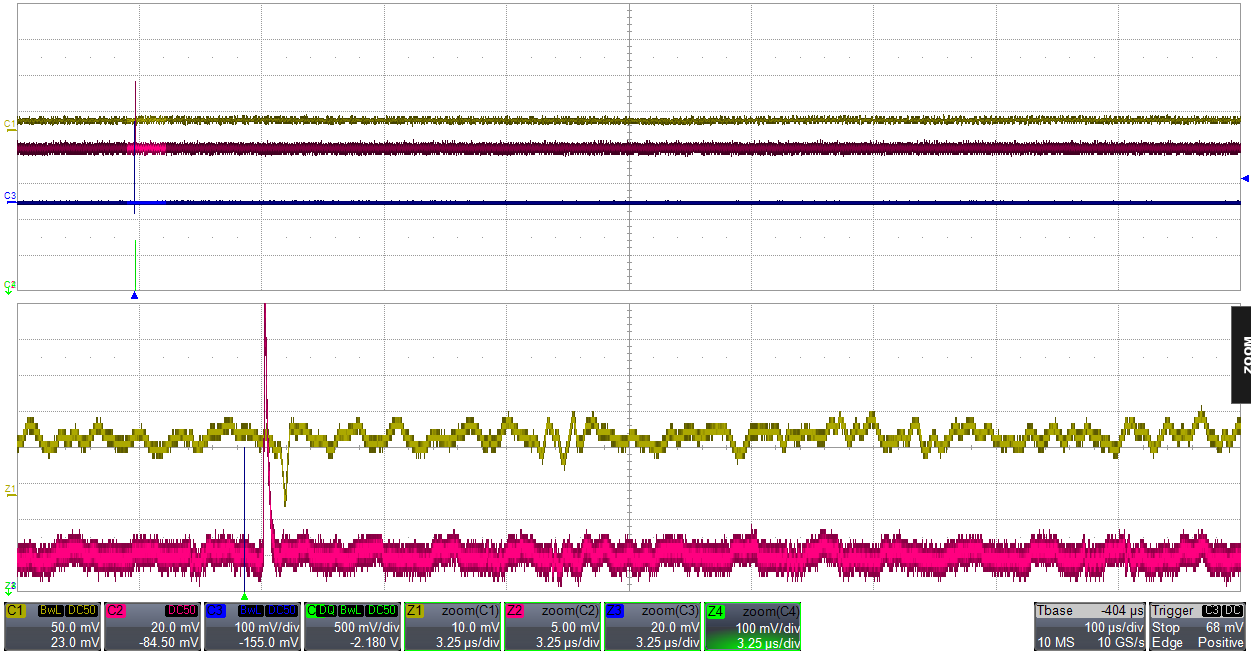
Task: Select the blue trigger delay triangle below upper grid
Action: click(x=134, y=296)
